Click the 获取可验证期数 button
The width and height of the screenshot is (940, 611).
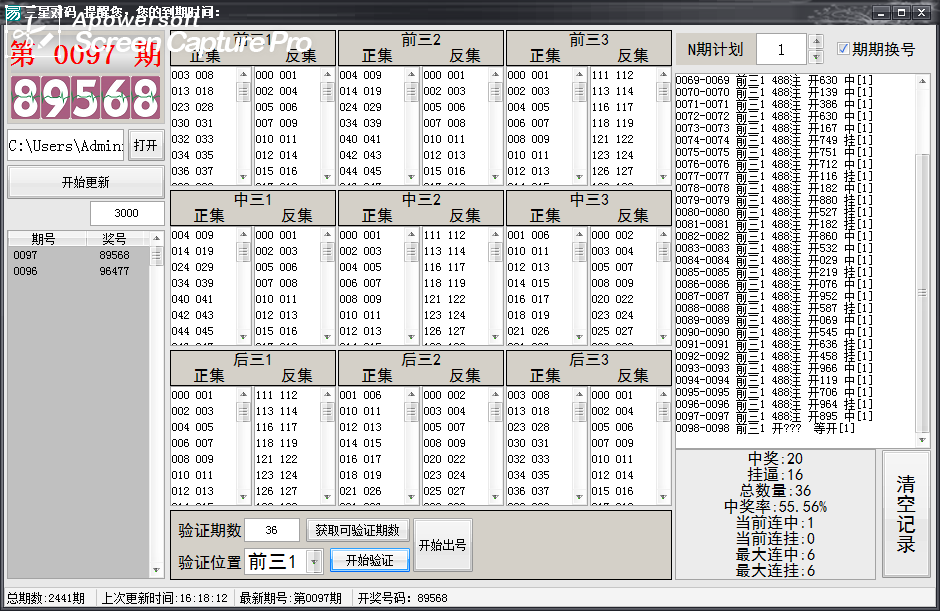point(357,530)
